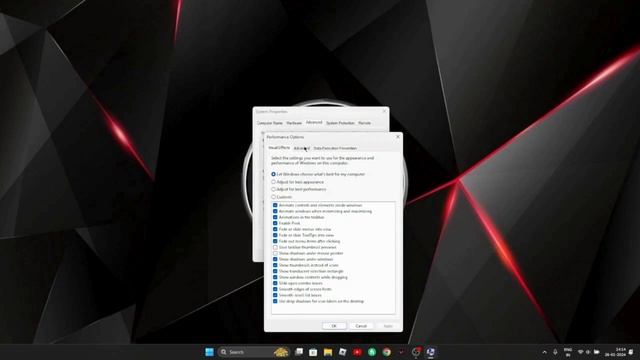This screenshot has width=640, height=360.
Task: Enable Save taskbar thumbnail previews
Action: [x=275, y=247]
